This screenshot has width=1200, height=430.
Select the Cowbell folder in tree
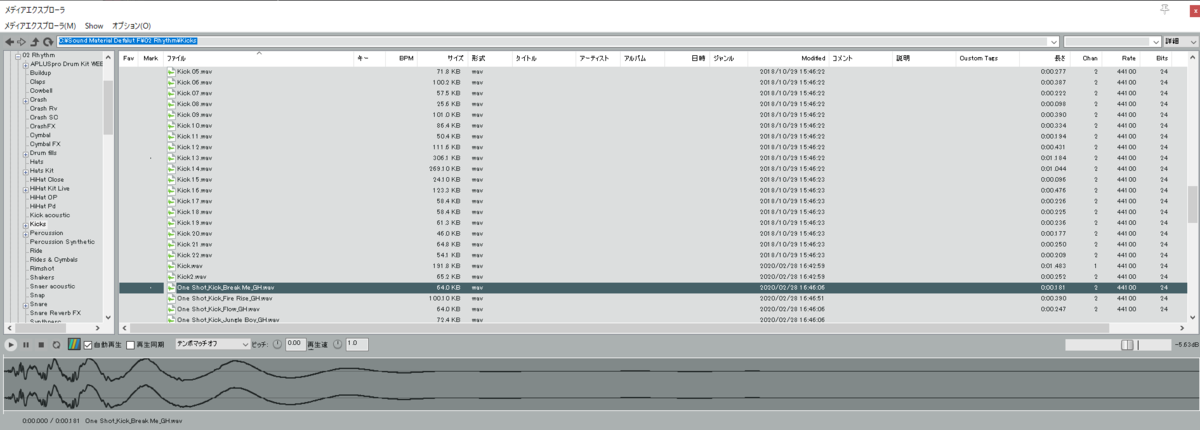[x=41, y=91]
